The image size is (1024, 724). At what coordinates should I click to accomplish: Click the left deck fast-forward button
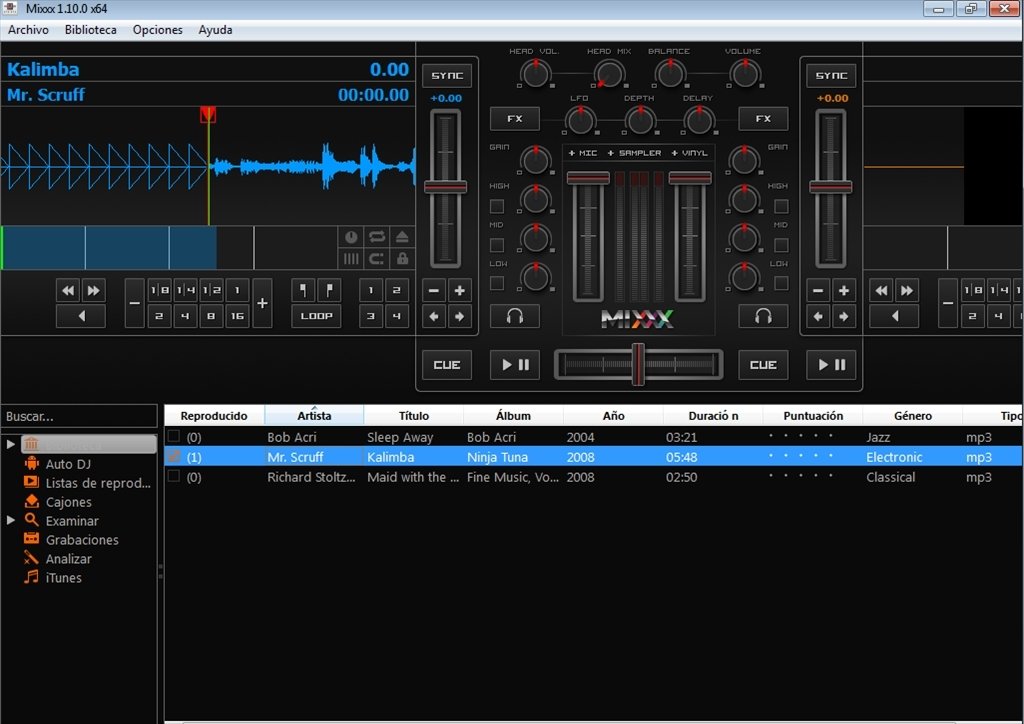pyautogui.click(x=93, y=291)
